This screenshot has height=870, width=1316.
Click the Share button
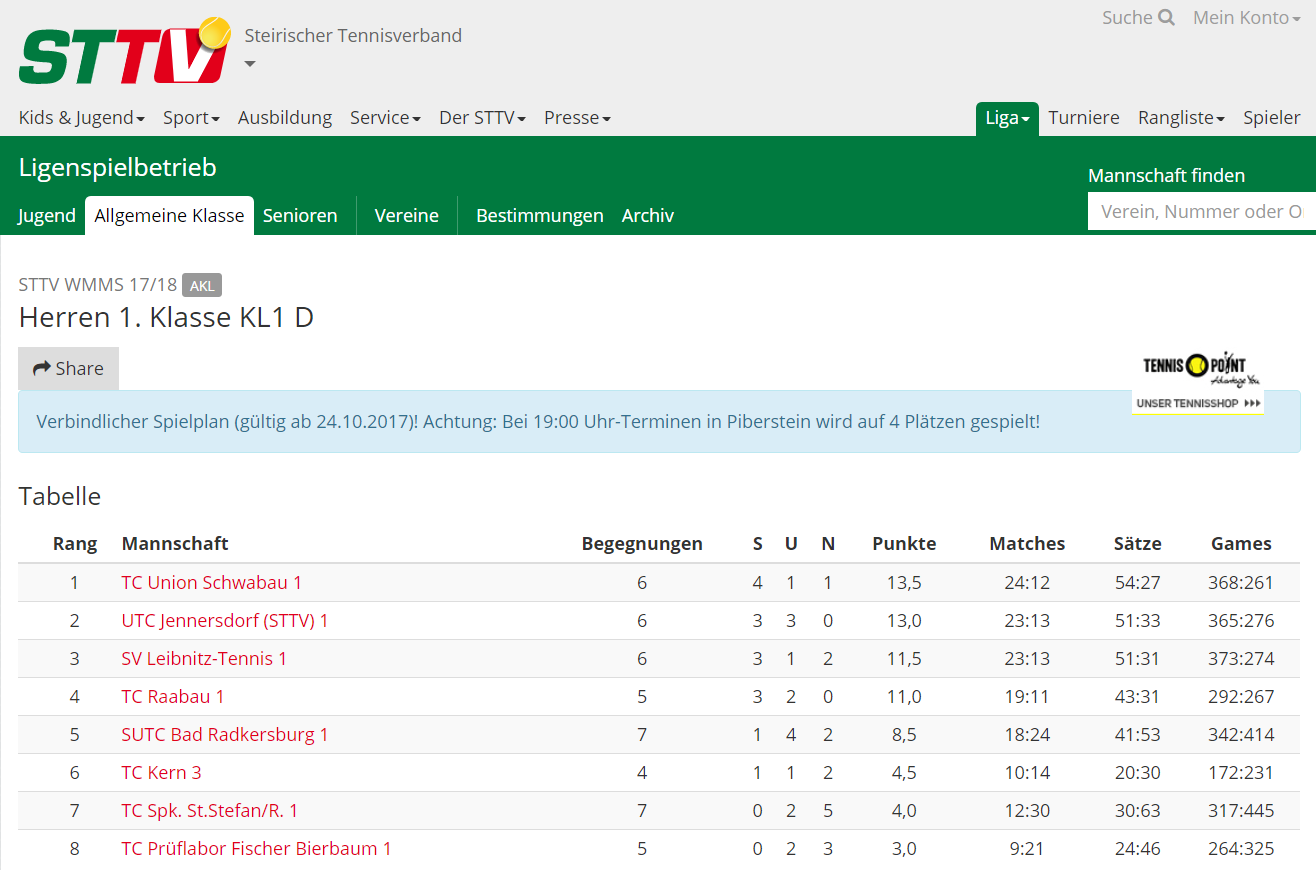[x=68, y=368]
